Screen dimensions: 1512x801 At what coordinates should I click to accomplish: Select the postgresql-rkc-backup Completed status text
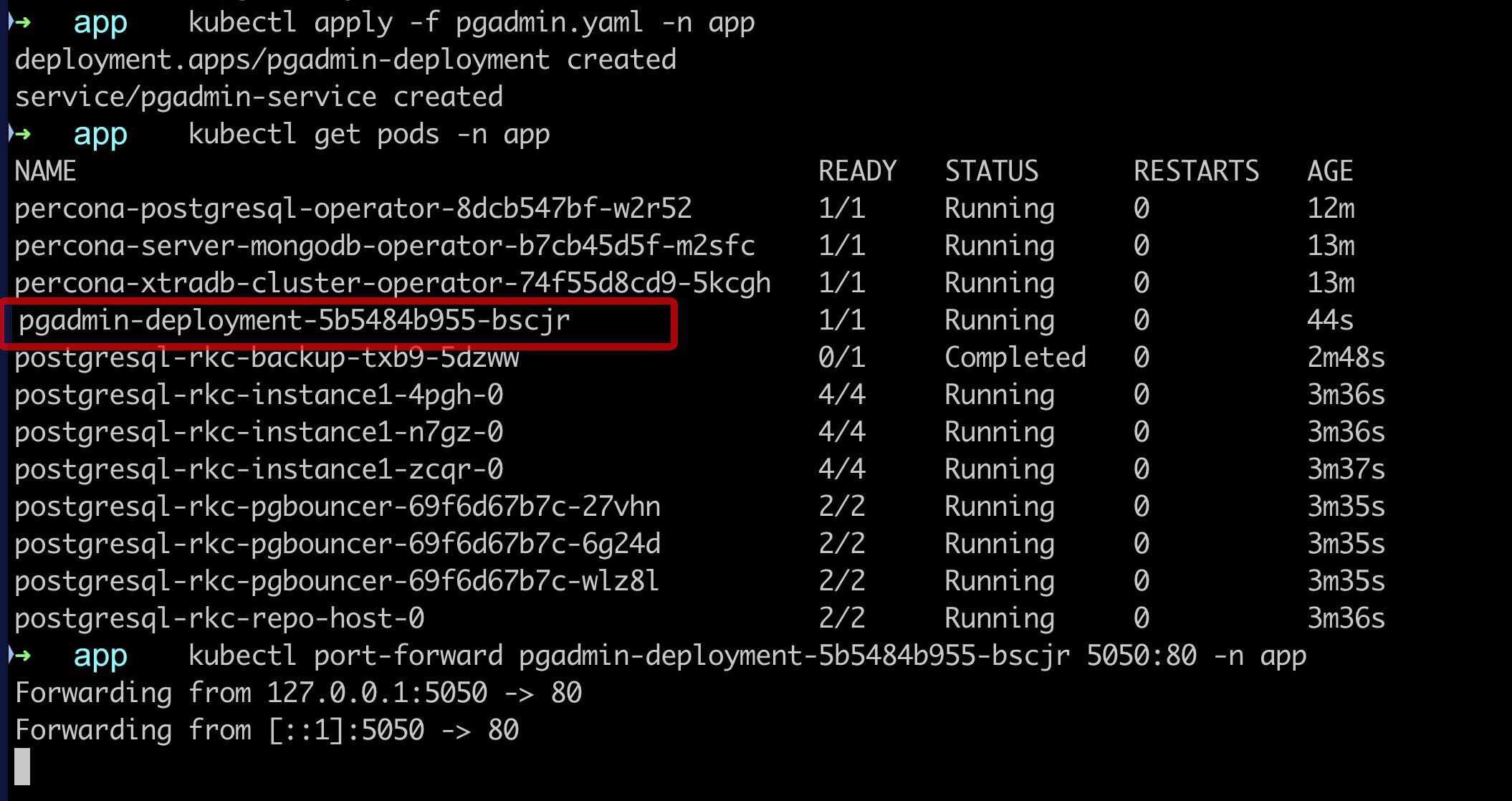[x=1015, y=357]
